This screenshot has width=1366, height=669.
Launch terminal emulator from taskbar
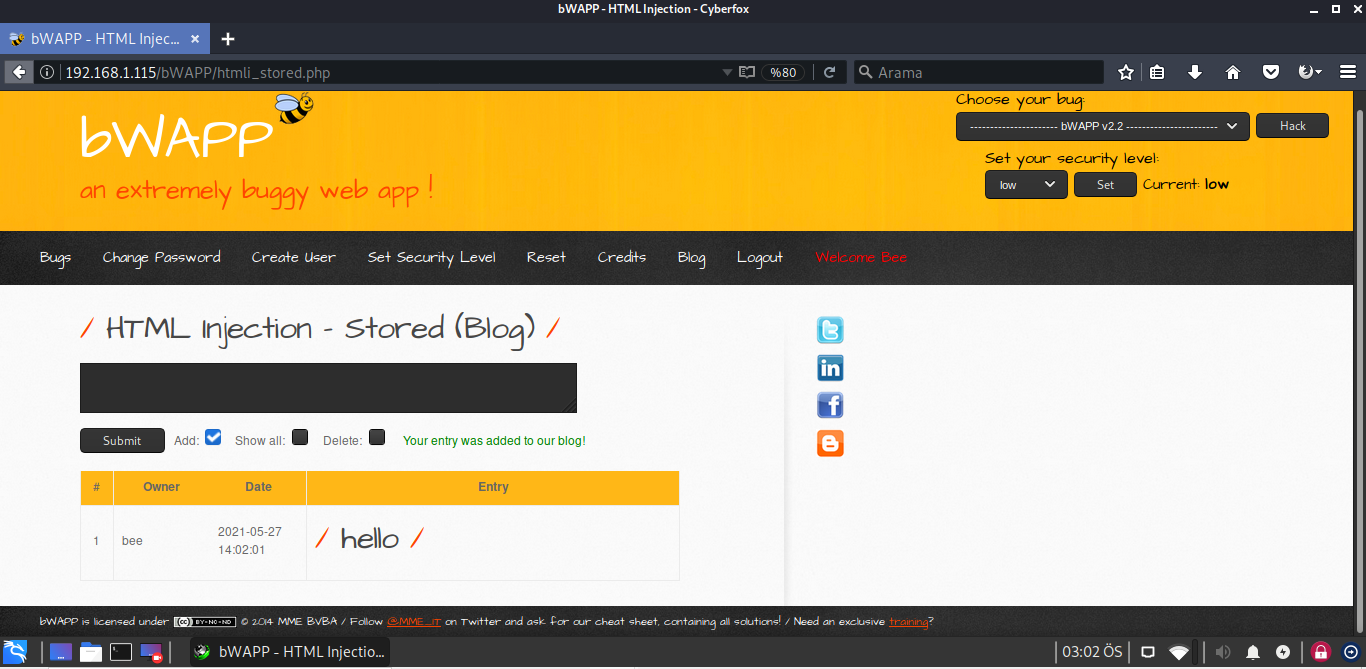click(x=121, y=652)
